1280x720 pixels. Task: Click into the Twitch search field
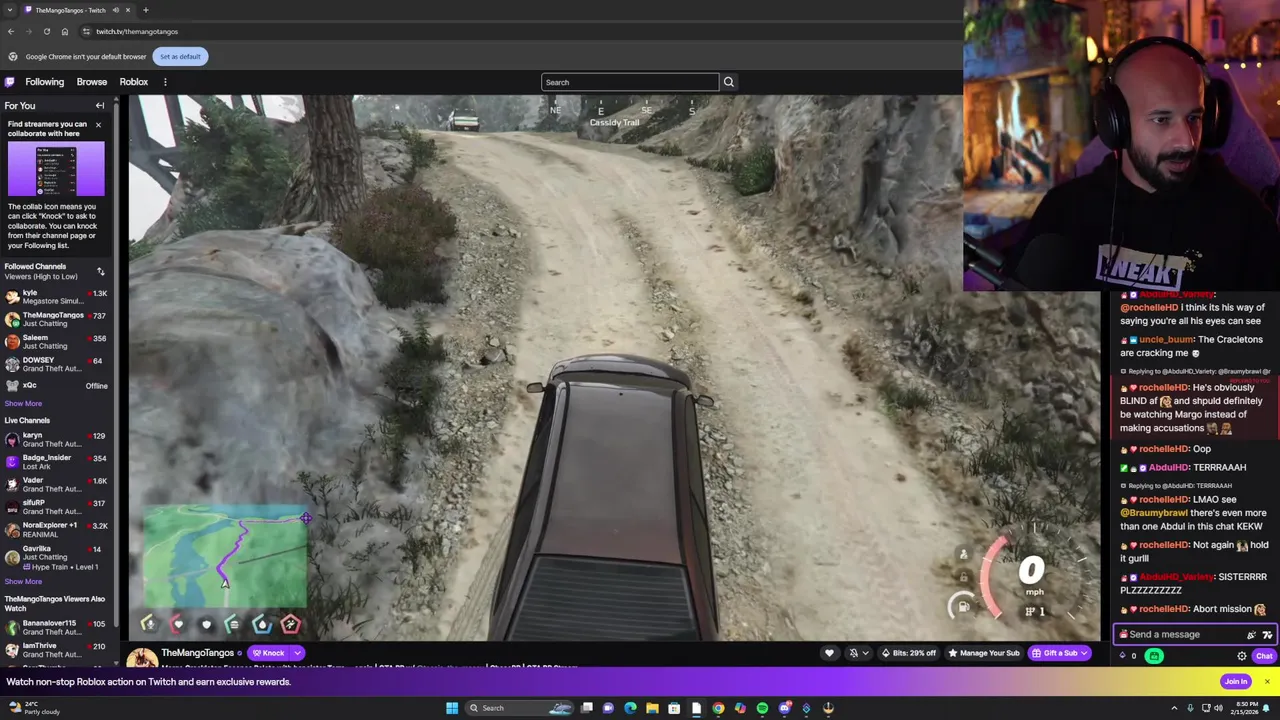(630, 82)
